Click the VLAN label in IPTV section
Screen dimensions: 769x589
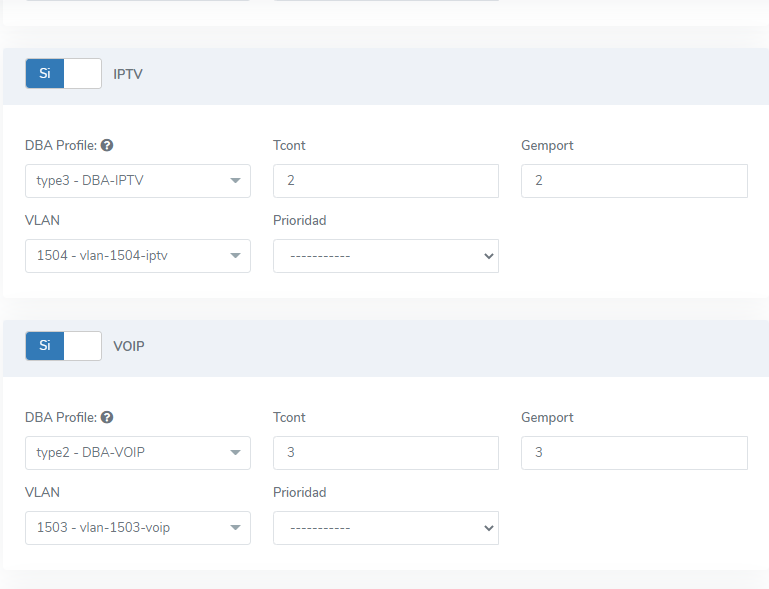pyautogui.click(x=42, y=220)
